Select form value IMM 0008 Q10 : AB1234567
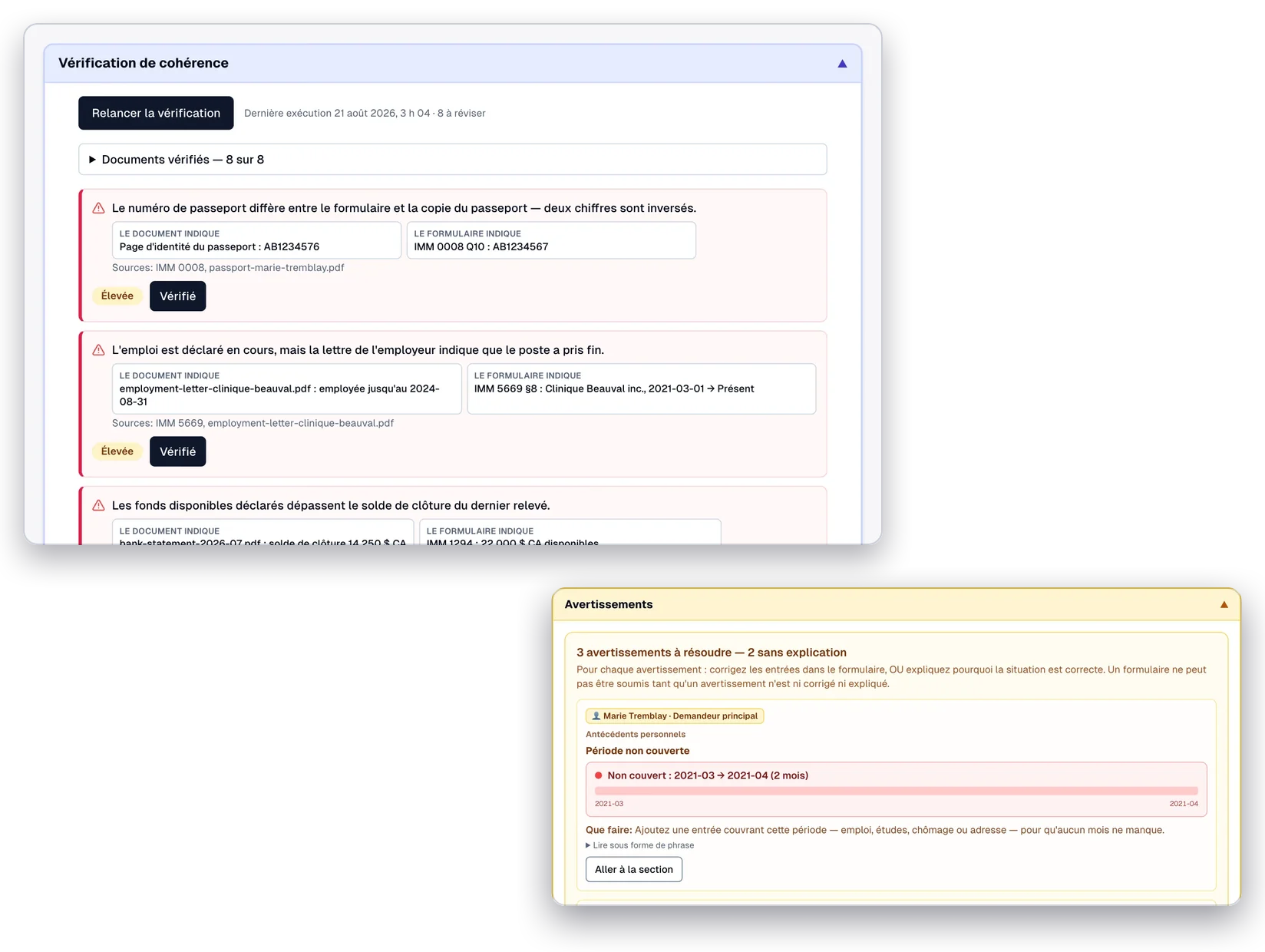This screenshot has height=952, width=1265. click(x=551, y=240)
